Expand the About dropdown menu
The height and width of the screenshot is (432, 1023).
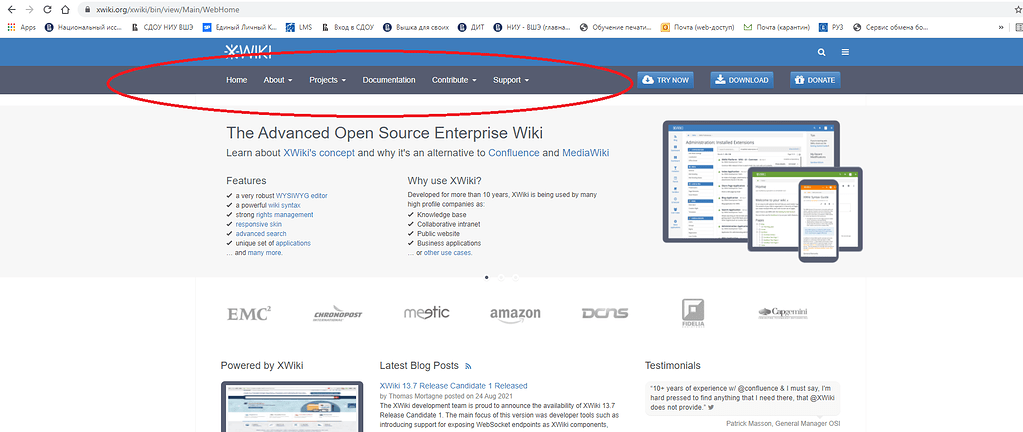(277, 80)
